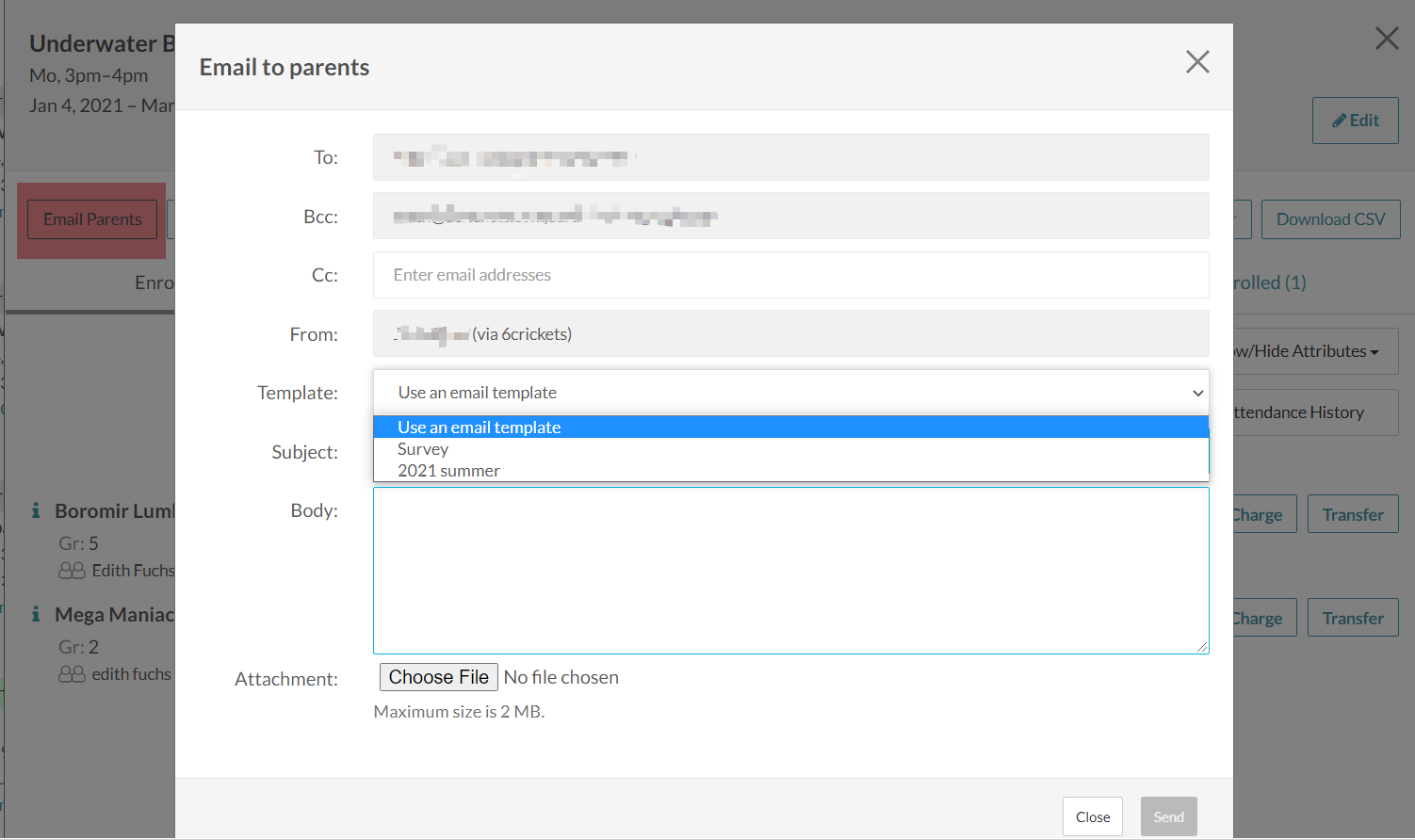Image resolution: width=1415 pixels, height=840 pixels.
Task: Select the Survey template option
Action: 423,449
